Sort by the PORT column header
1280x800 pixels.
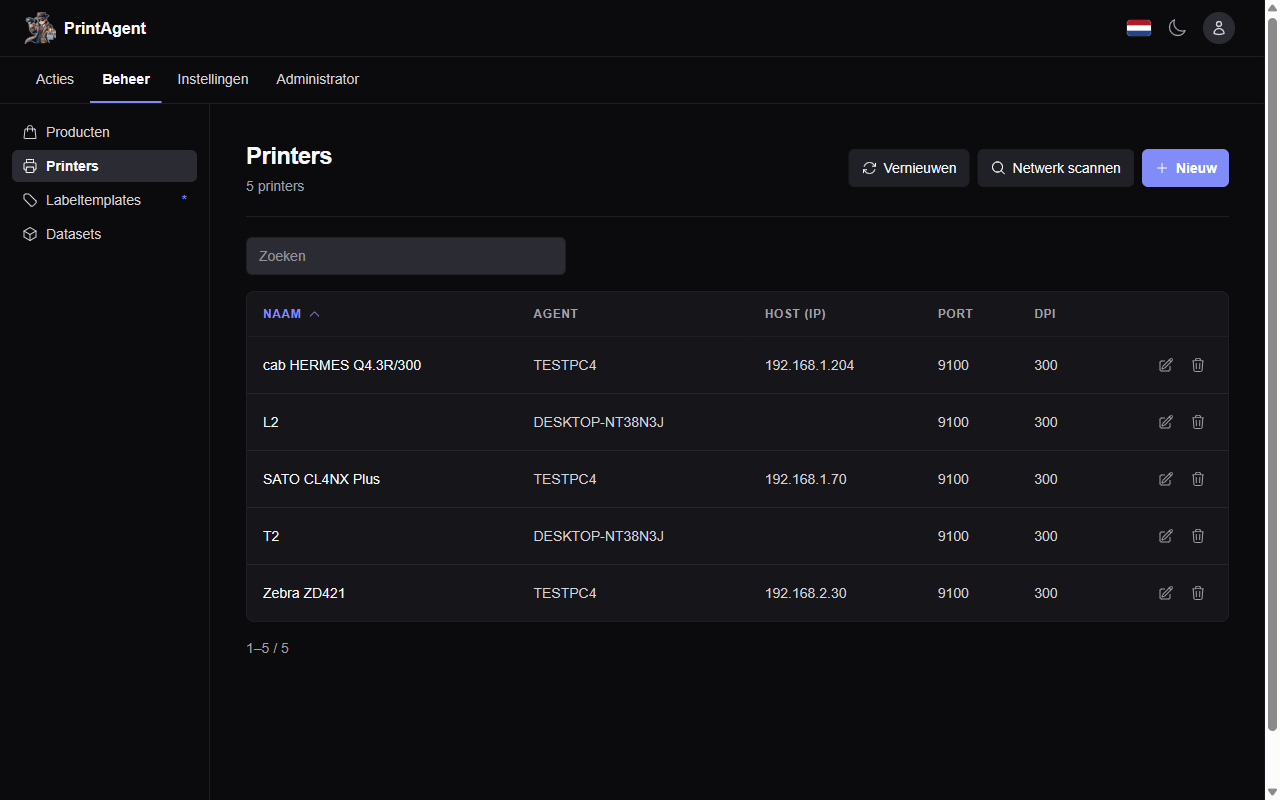click(955, 314)
